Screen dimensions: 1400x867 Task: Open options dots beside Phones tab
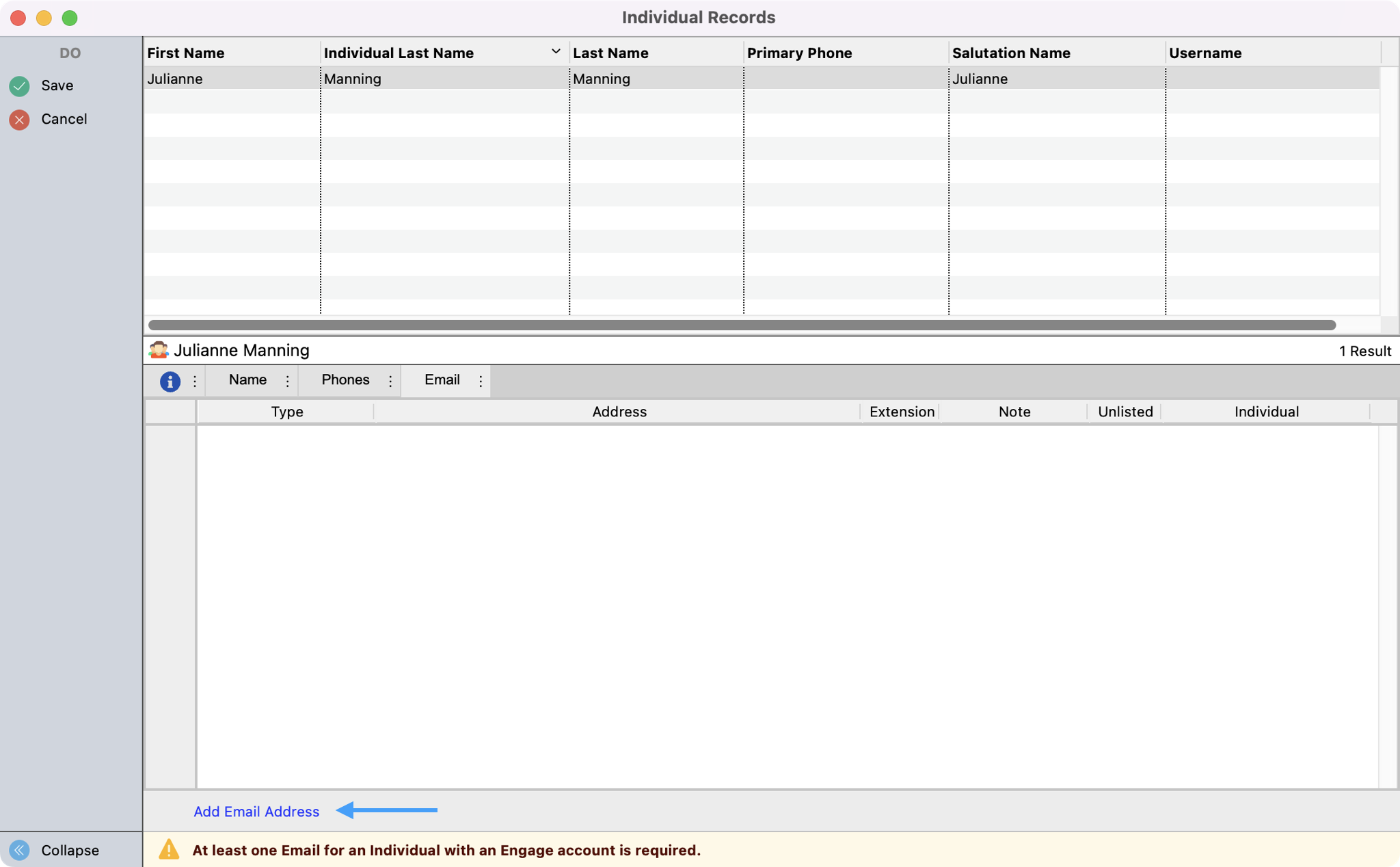390,381
